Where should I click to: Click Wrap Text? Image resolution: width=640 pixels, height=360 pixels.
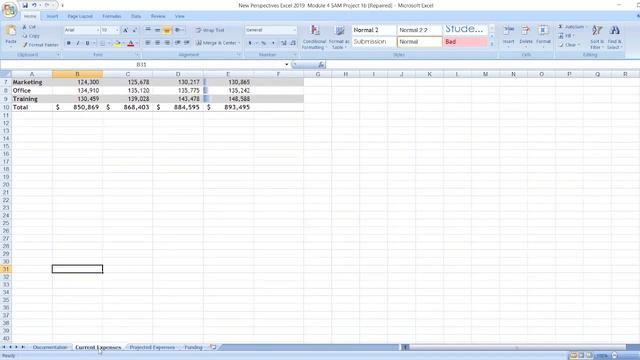point(210,30)
